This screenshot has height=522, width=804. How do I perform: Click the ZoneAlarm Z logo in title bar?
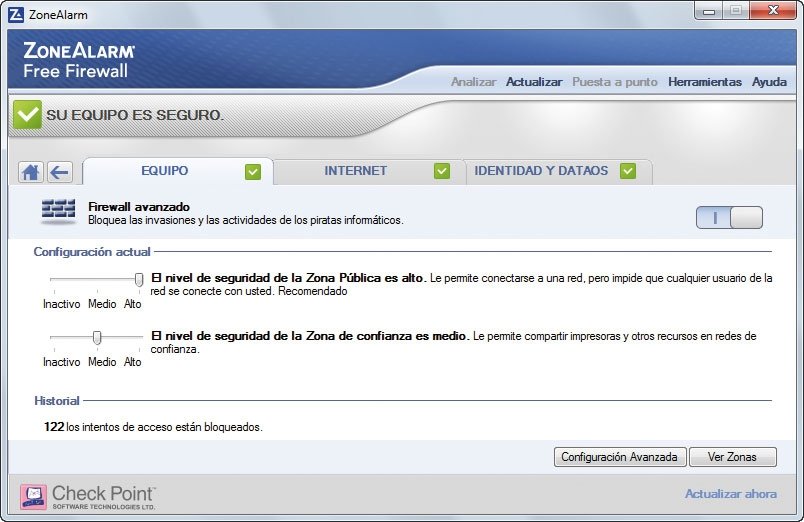(x=16, y=15)
